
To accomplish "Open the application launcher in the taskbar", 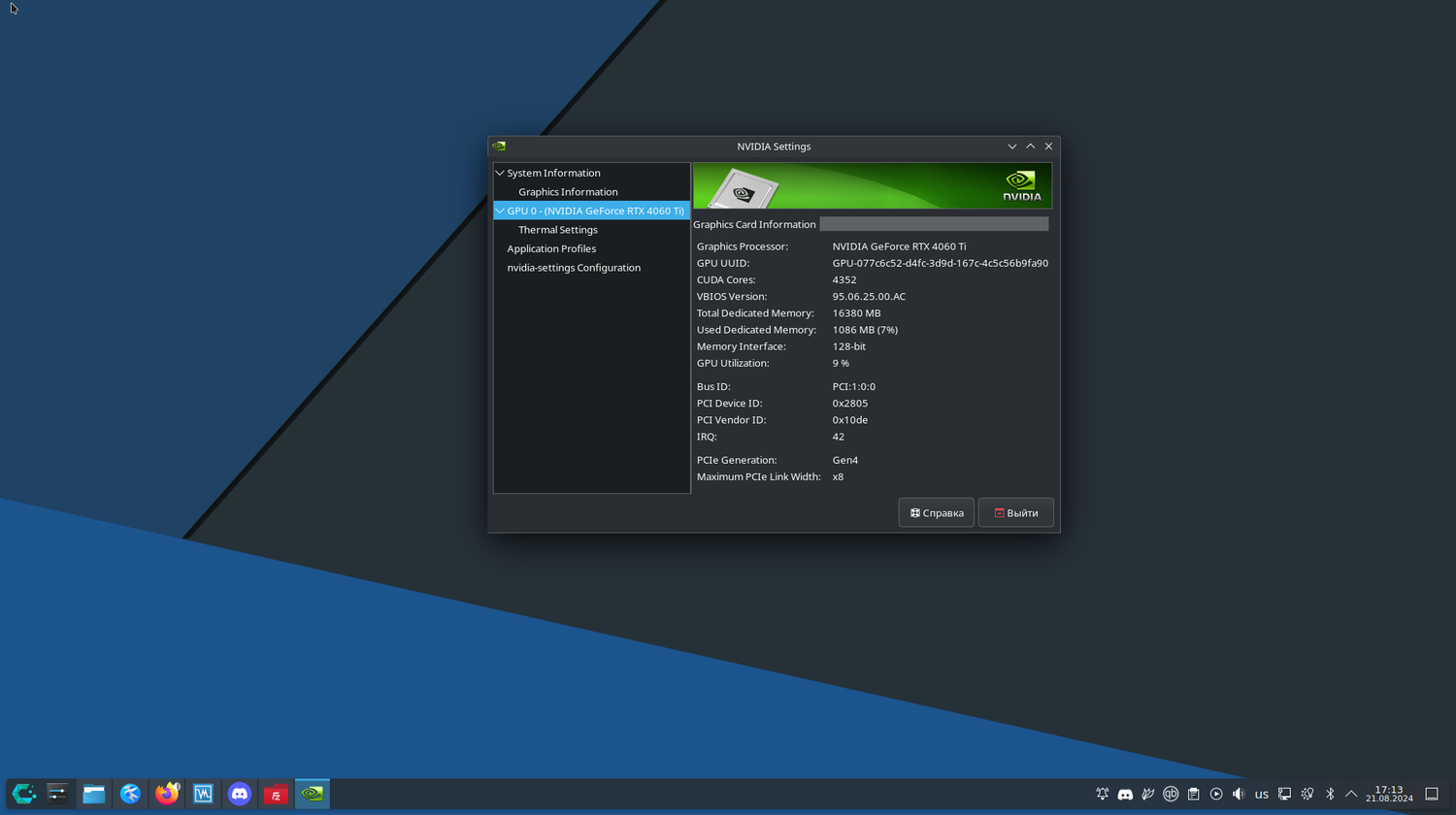I will point(23,794).
